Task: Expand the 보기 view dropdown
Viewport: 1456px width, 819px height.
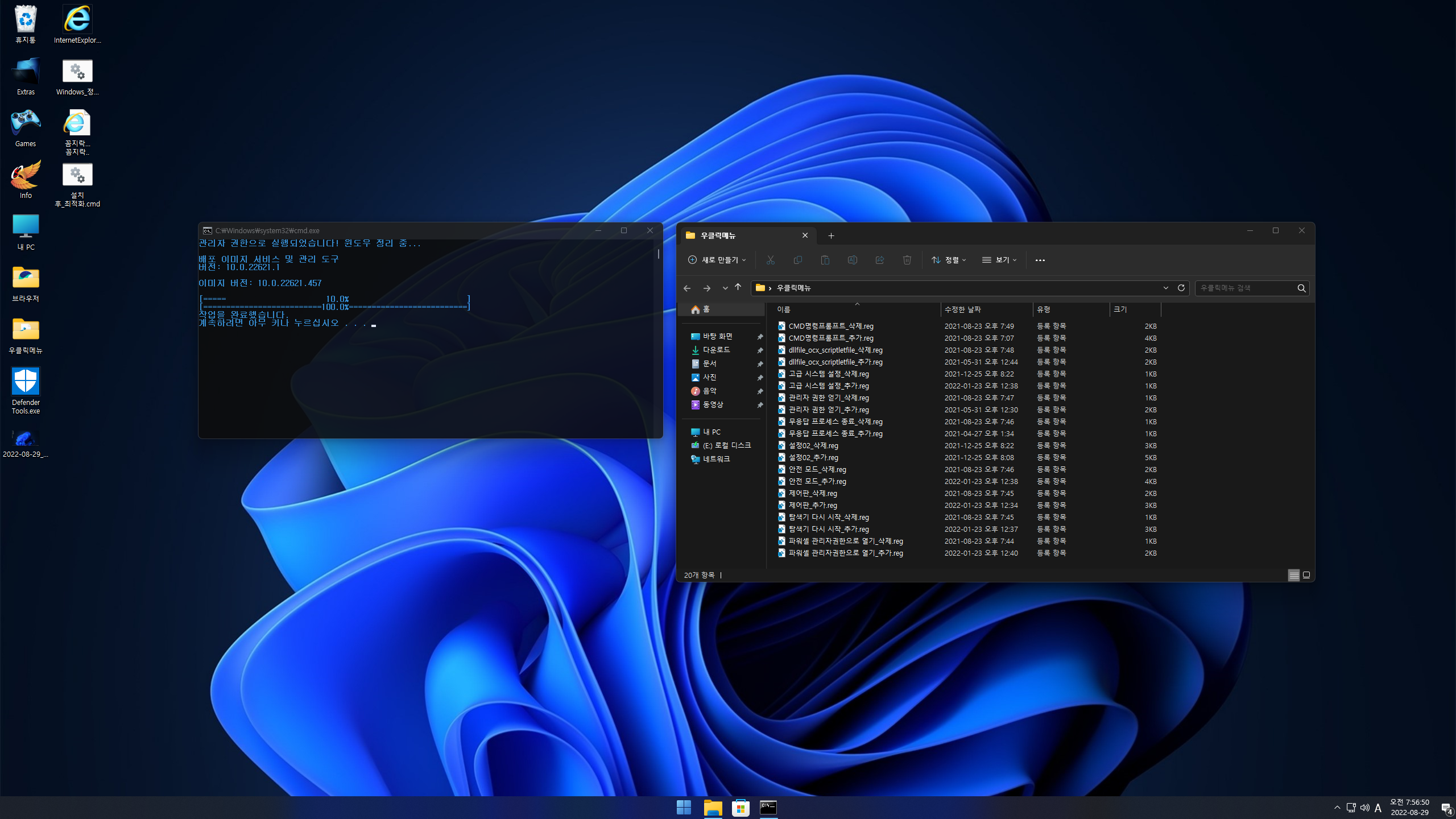Action: [x=999, y=260]
